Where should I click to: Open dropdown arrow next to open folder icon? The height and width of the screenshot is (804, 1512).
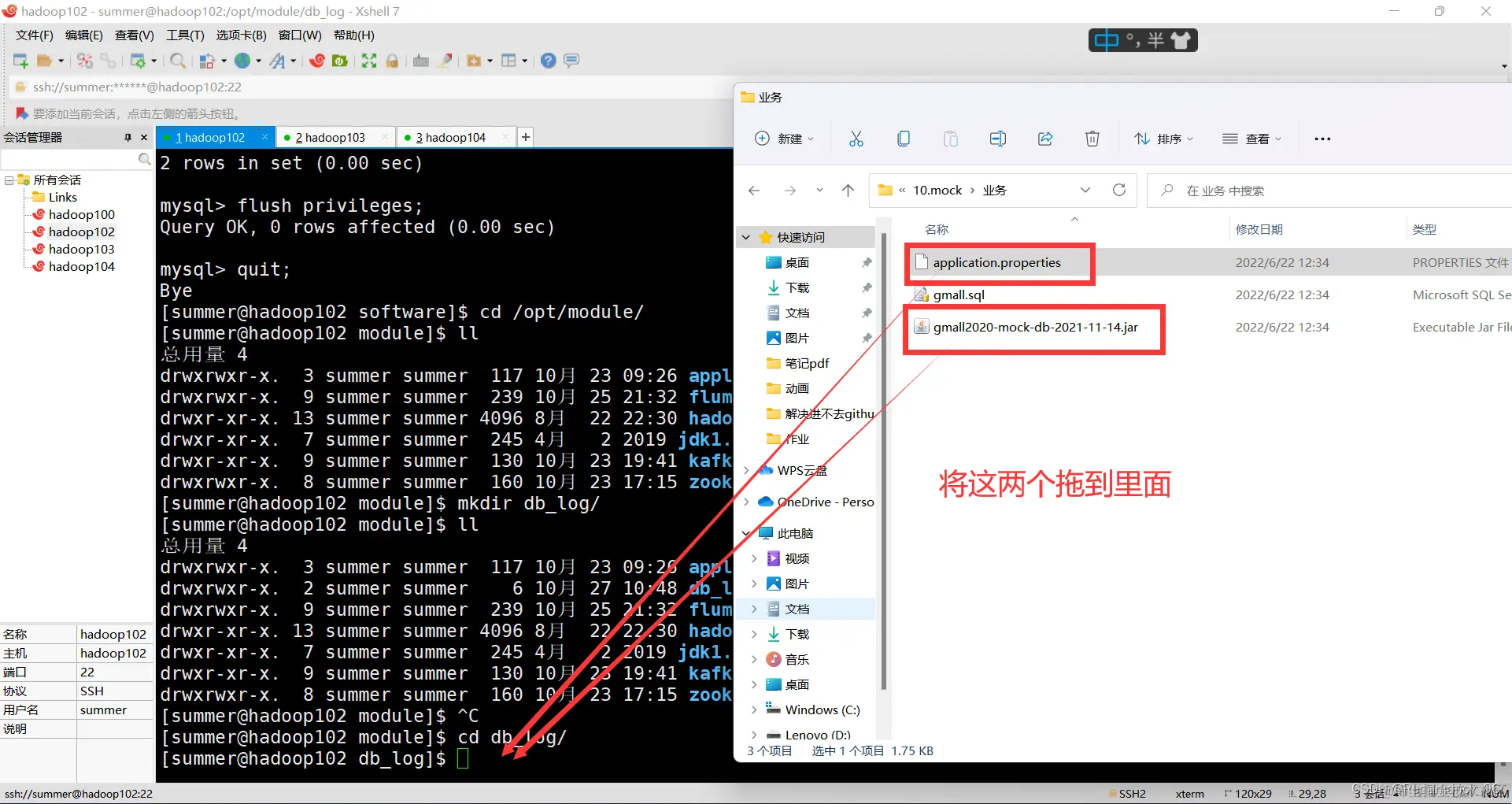[61, 61]
